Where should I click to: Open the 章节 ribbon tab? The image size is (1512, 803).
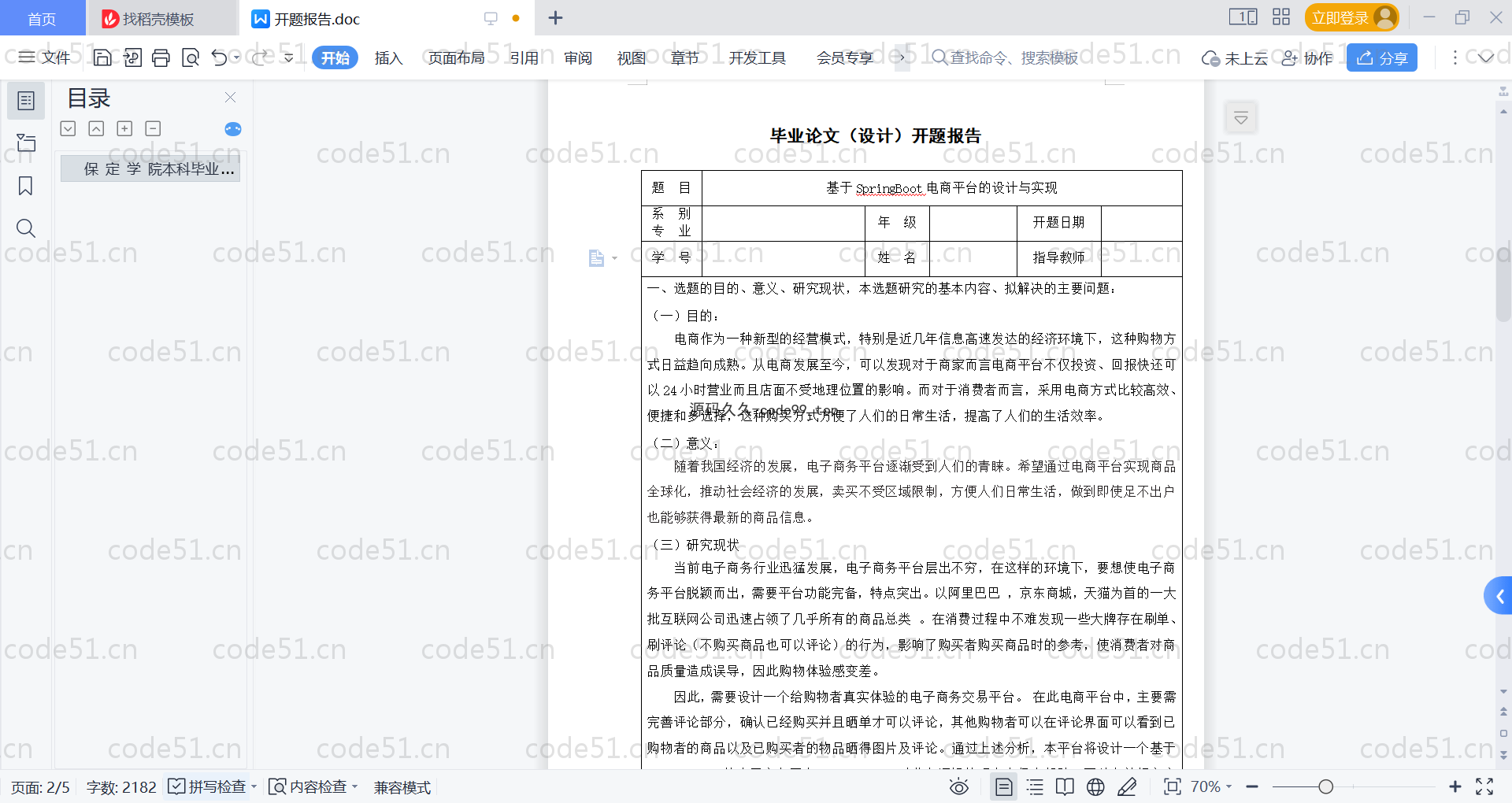[x=684, y=57]
